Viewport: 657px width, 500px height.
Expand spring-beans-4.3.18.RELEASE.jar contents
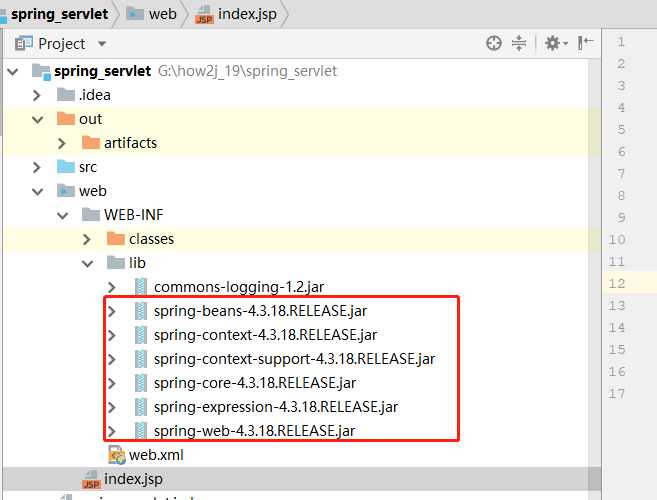coord(112,311)
